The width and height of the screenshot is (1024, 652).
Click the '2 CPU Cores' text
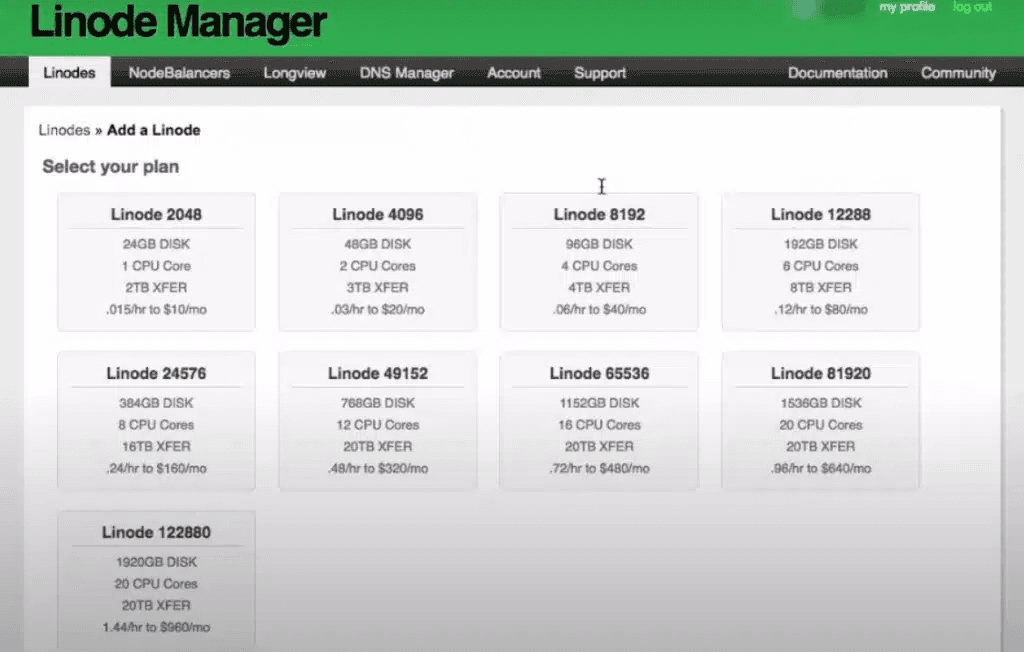pyautogui.click(x=377, y=266)
